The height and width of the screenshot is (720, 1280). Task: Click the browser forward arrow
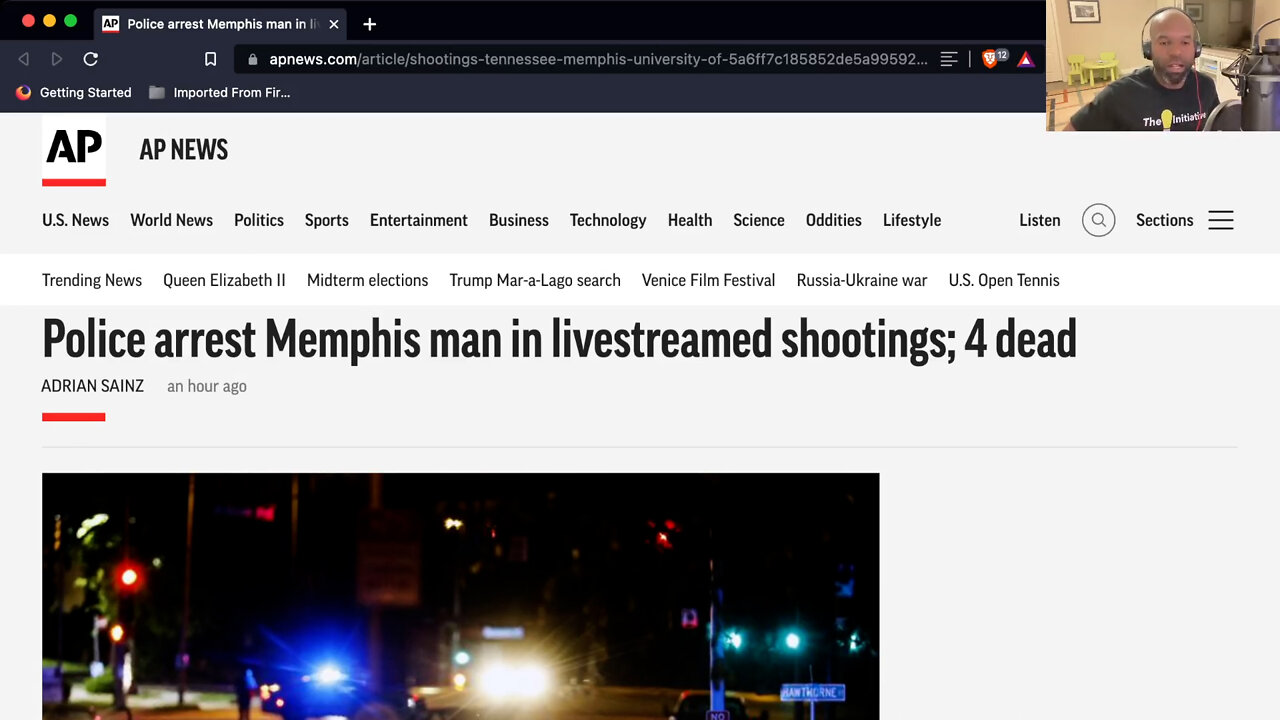pyautogui.click(x=57, y=59)
